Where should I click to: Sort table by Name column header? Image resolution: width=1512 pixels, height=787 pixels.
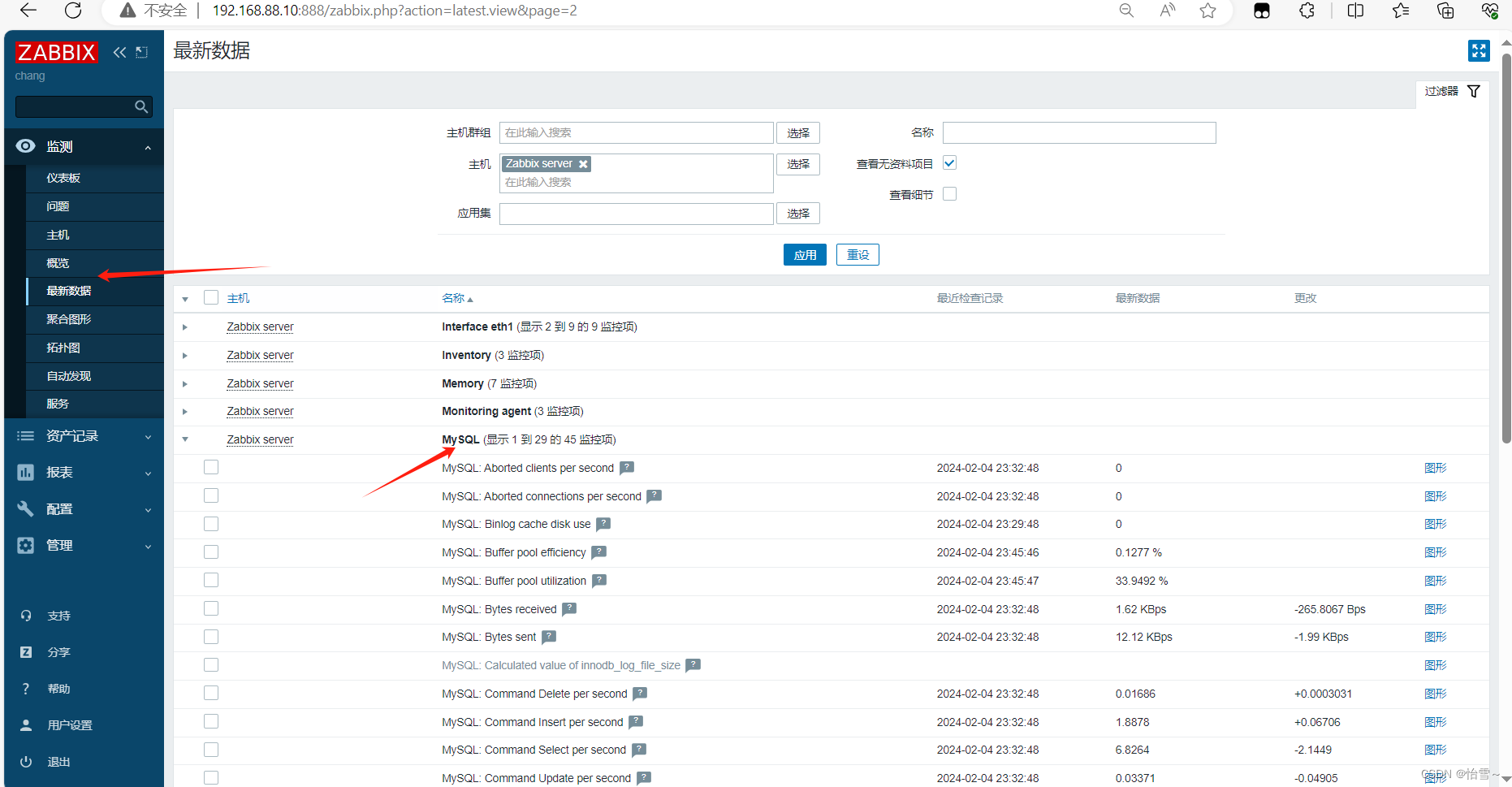pos(457,298)
